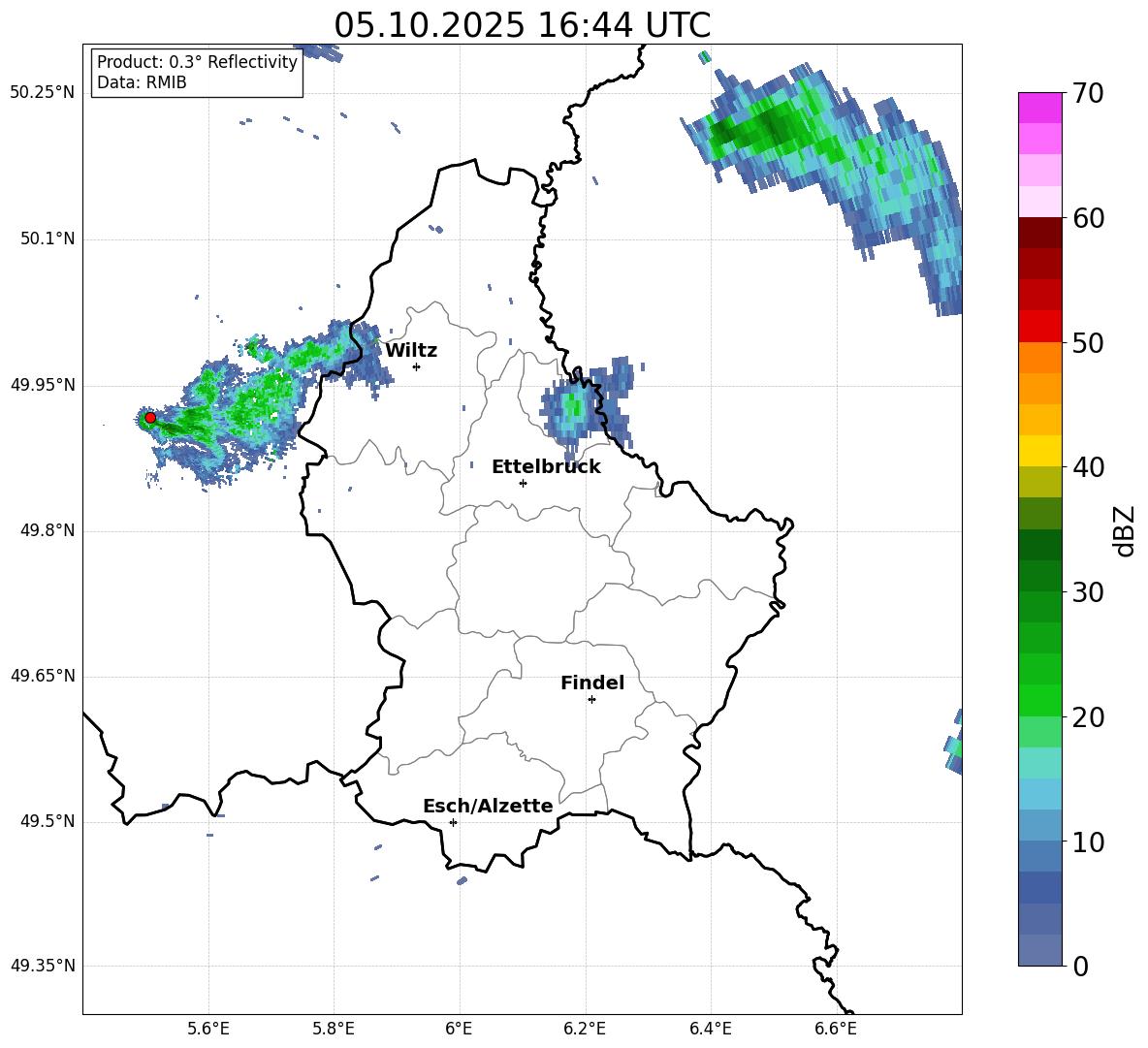Click the 50.1°N latitude tick label
Screen dimensions: 1148x1048
pos(47,239)
